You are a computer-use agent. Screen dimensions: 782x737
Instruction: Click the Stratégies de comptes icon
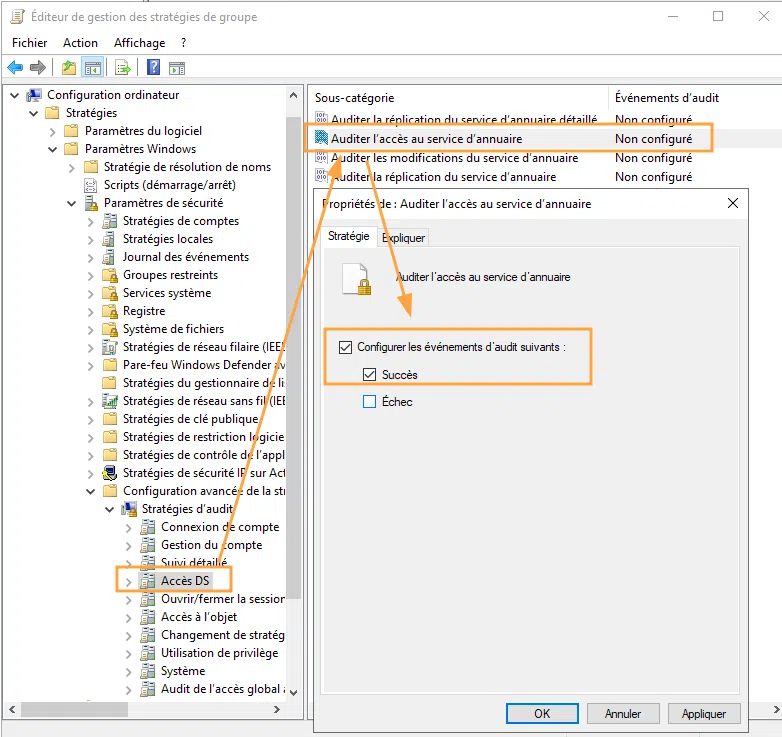point(110,221)
